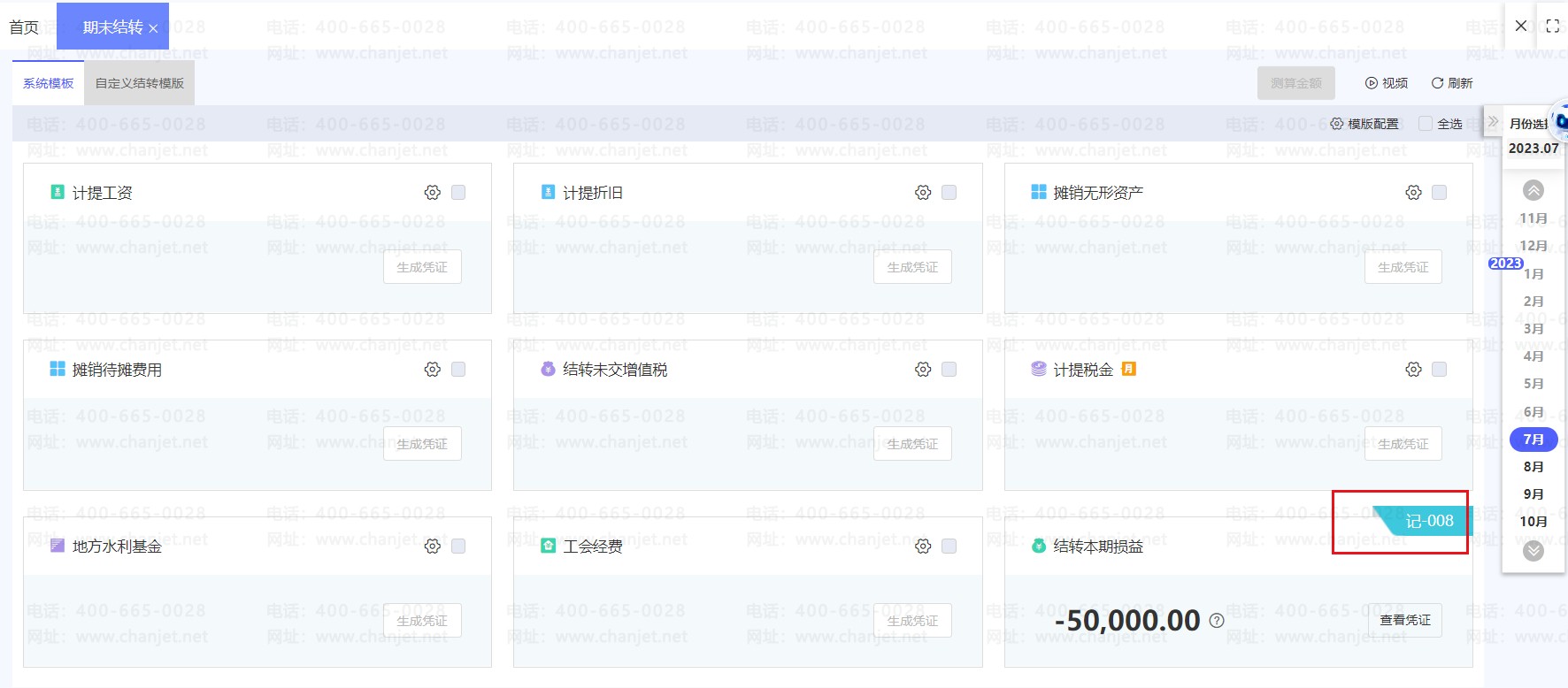Screen dimensions: 1568x688
Task: Open settings gear on 工会经费 card
Action: pyautogui.click(x=923, y=546)
